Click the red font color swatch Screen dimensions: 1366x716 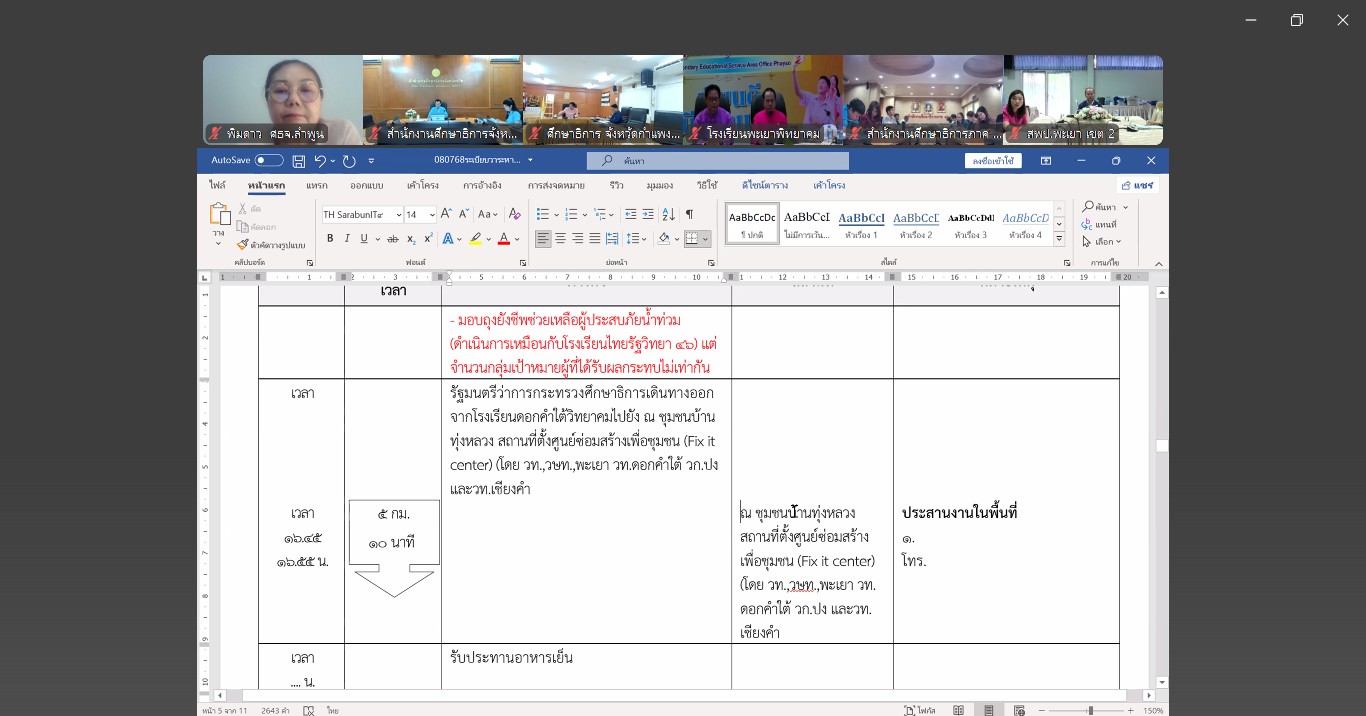(x=503, y=239)
